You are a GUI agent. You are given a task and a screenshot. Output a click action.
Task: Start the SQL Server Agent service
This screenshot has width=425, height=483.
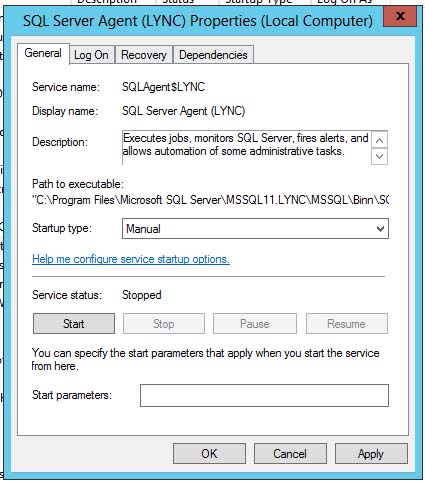click(x=74, y=324)
